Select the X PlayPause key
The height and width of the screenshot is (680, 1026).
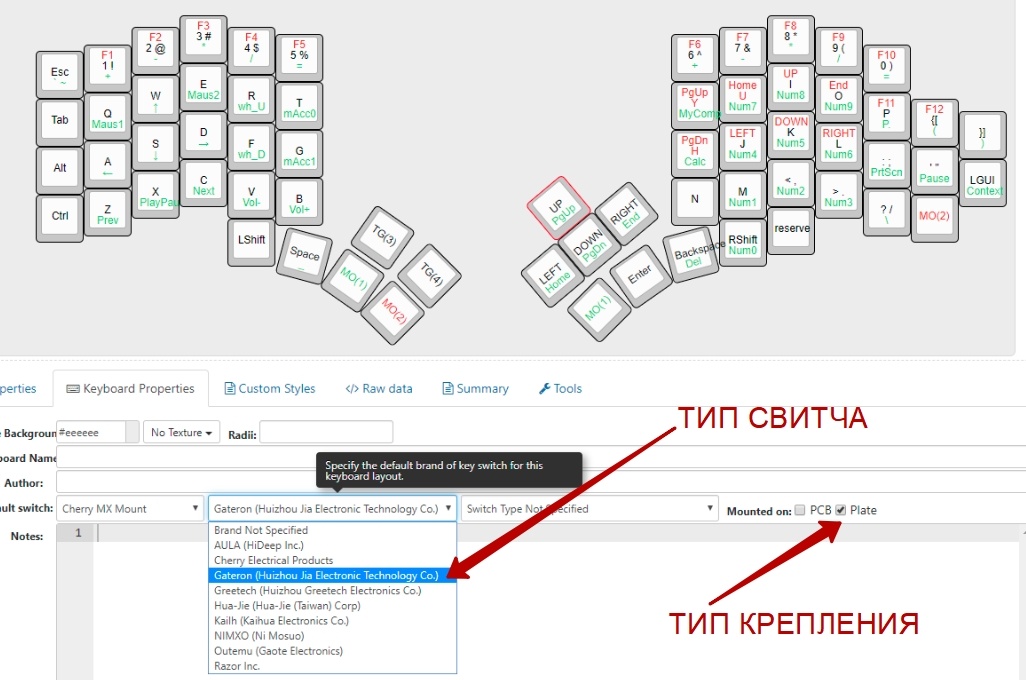(155, 194)
